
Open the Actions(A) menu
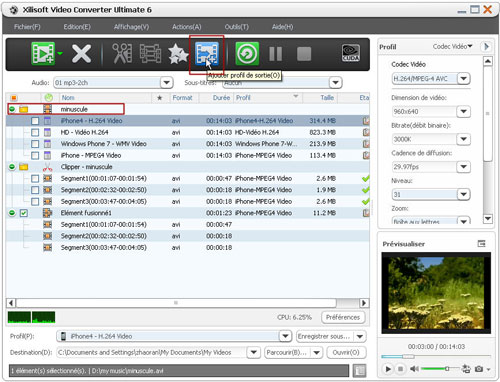[187, 27]
